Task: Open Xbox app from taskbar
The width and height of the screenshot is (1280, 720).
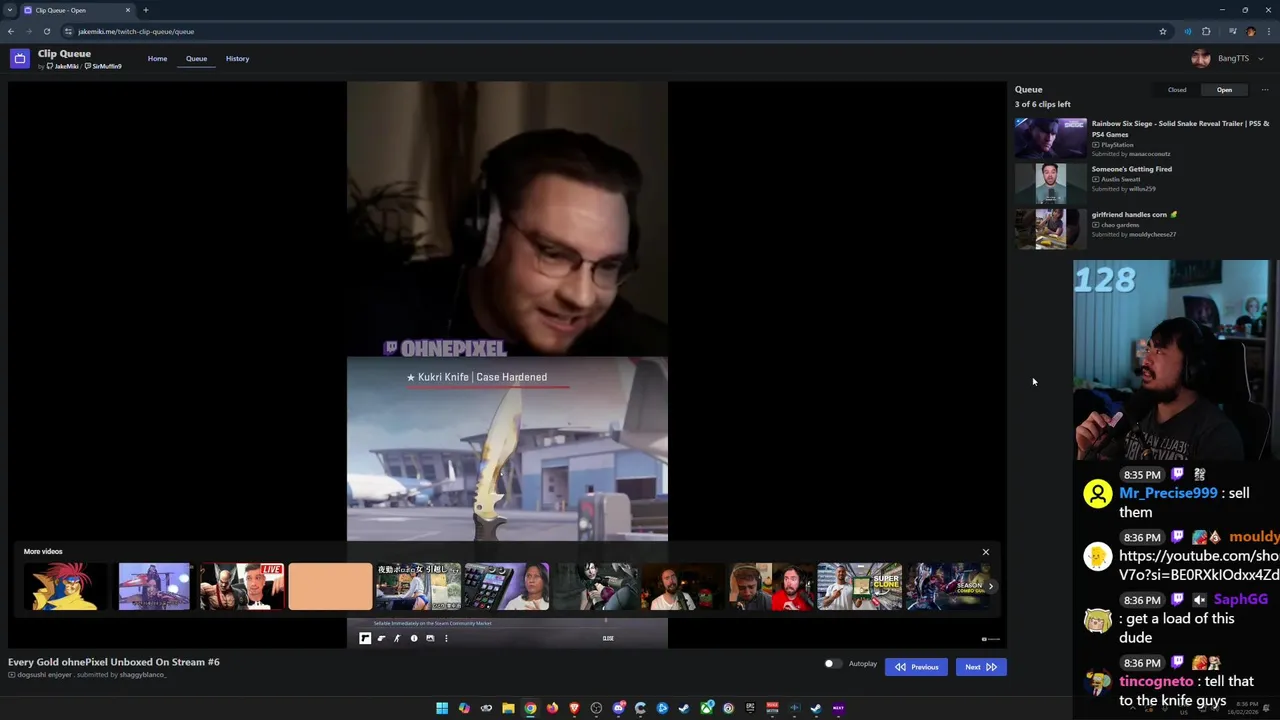Action: pyautogui.click(x=706, y=708)
